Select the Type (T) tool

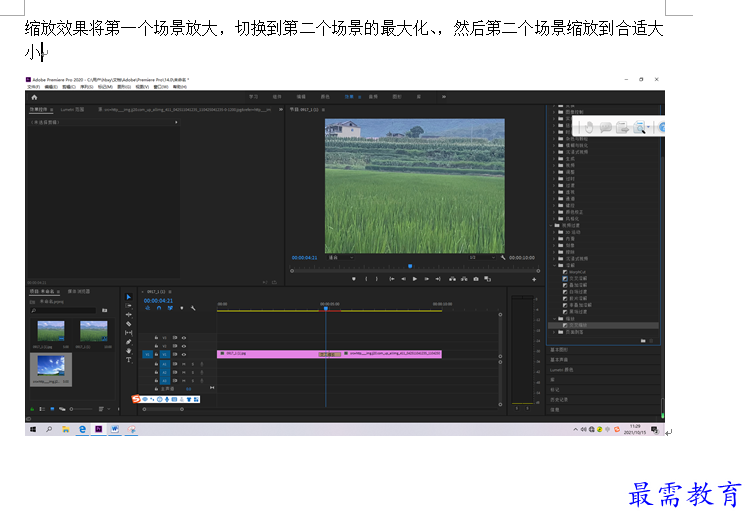pyautogui.click(x=128, y=360)
